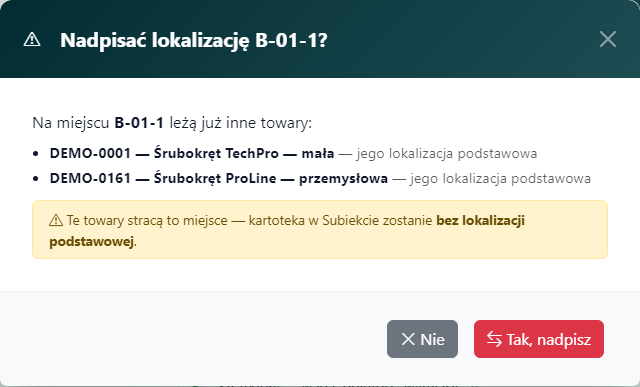Close the dialog with the header X
Viewport: 640px width, 387px height.
(x=608, y=39)
